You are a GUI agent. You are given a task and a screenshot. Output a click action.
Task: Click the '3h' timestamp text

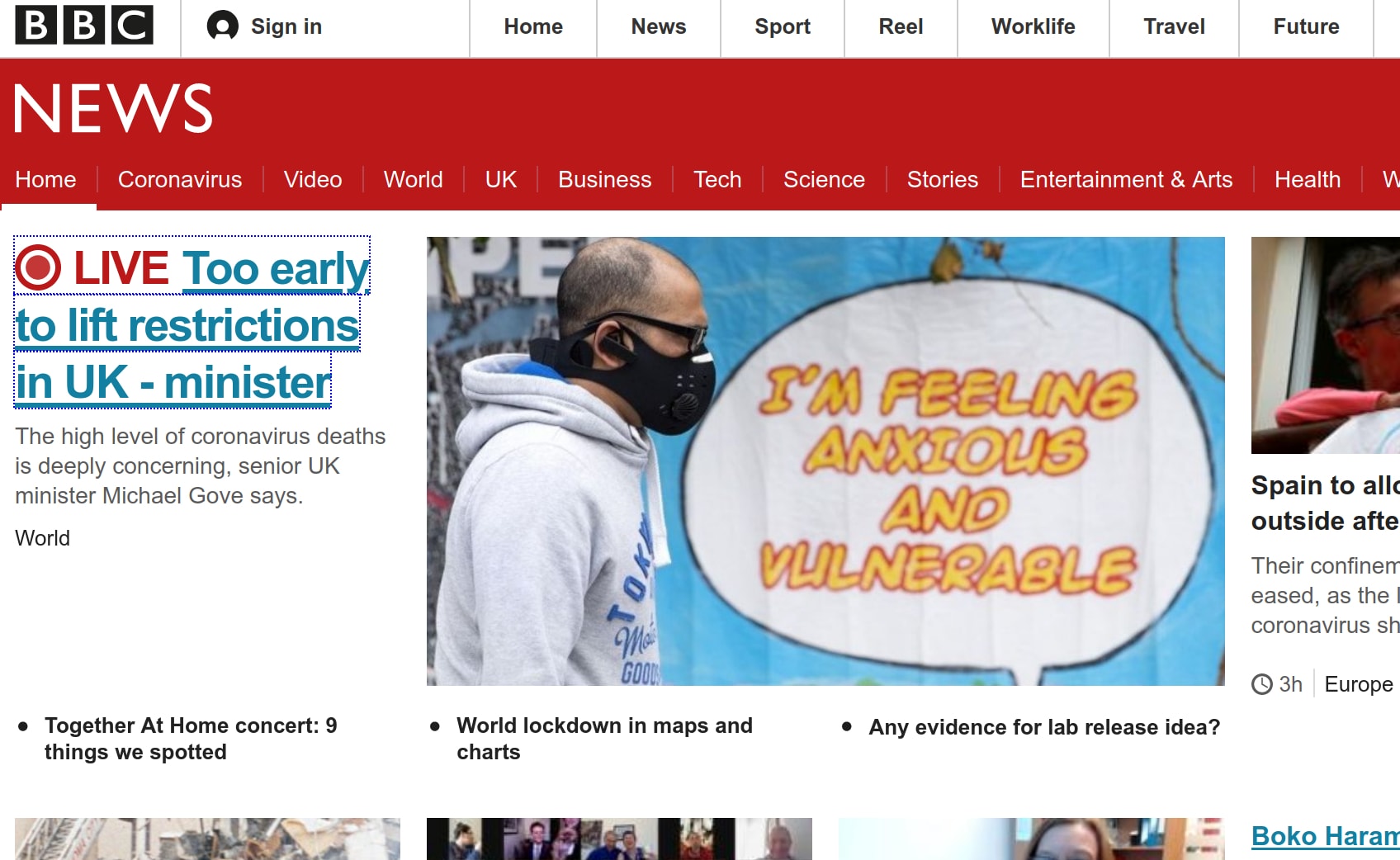(x=1290, y=684)
